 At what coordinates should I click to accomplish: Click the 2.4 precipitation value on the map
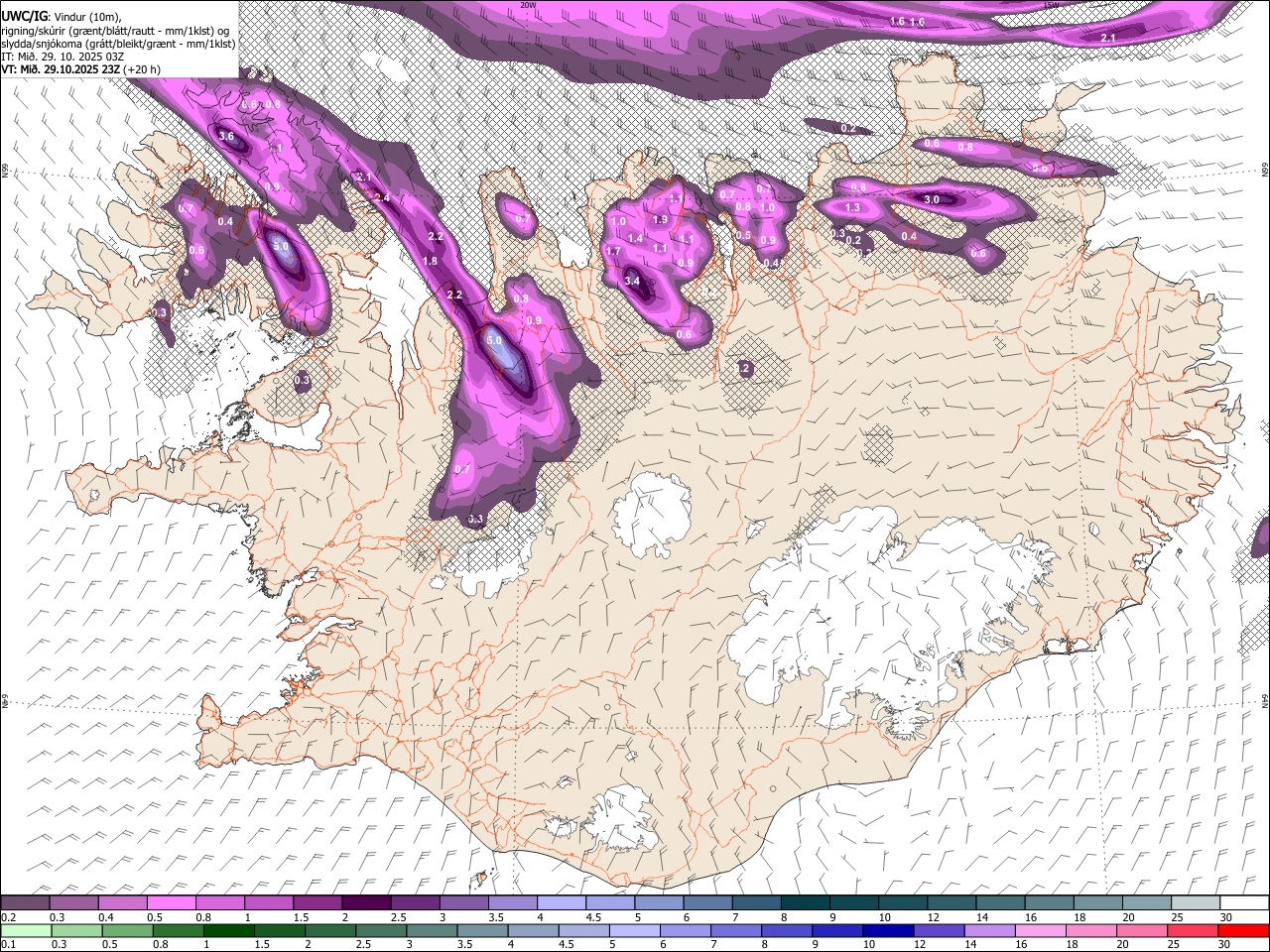(382, 198)
